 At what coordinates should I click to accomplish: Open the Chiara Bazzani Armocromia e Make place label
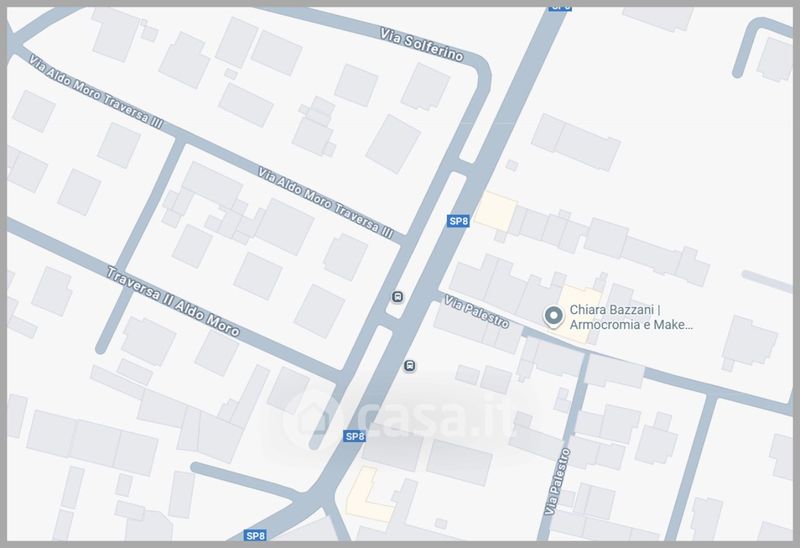pos(631,317)
